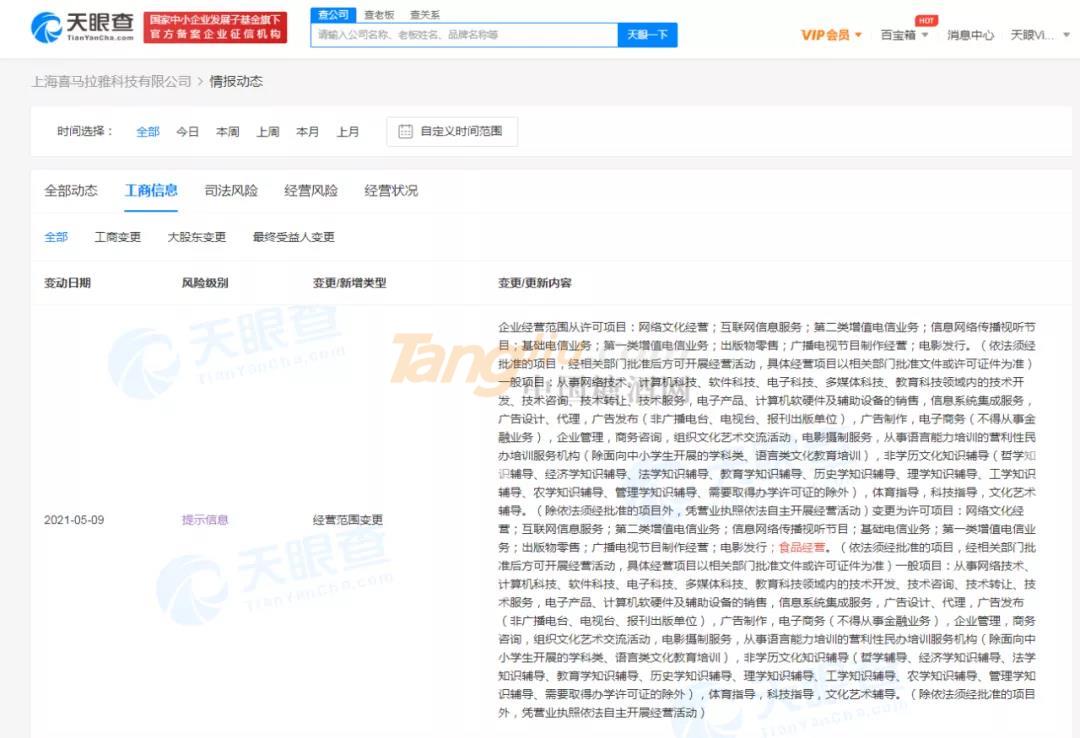Select the 查关系 search tab
1080x738 pixels.
coord(424,14)
